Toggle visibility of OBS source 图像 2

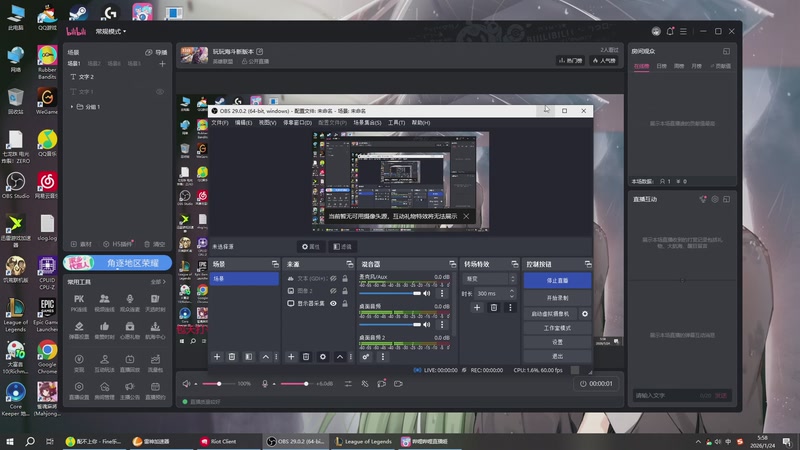[333, 291]
